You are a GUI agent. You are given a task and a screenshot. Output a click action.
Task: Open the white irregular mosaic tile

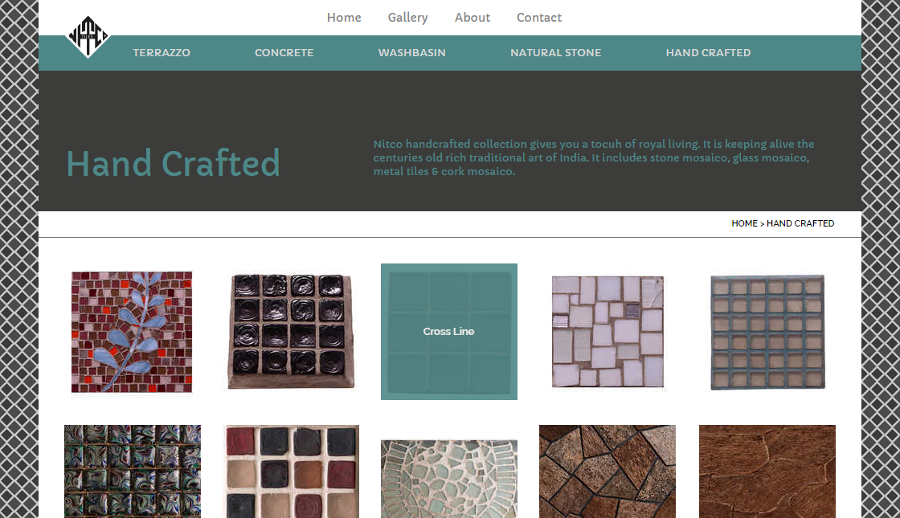608,331
